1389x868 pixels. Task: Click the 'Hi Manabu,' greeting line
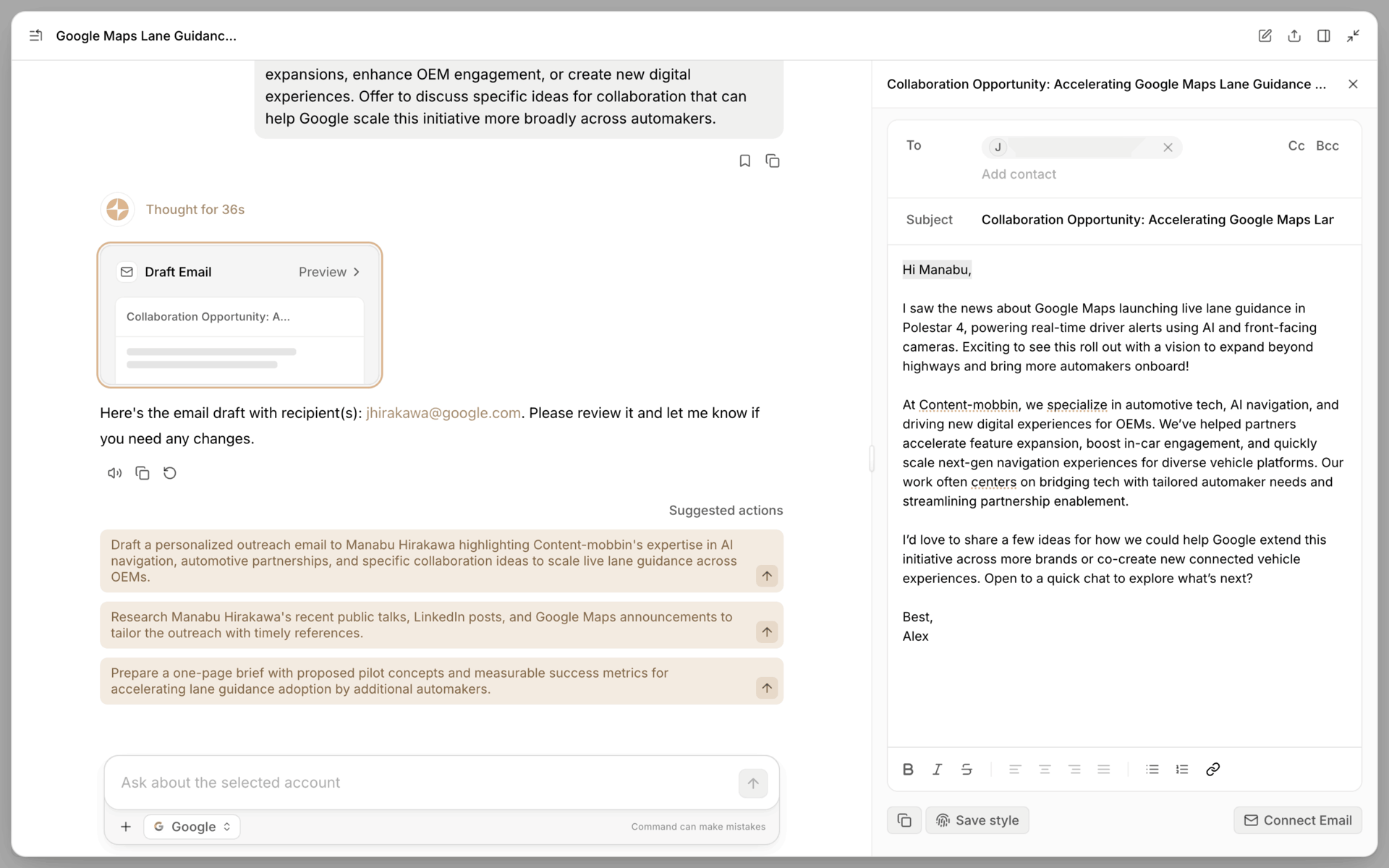coord(937,270)
